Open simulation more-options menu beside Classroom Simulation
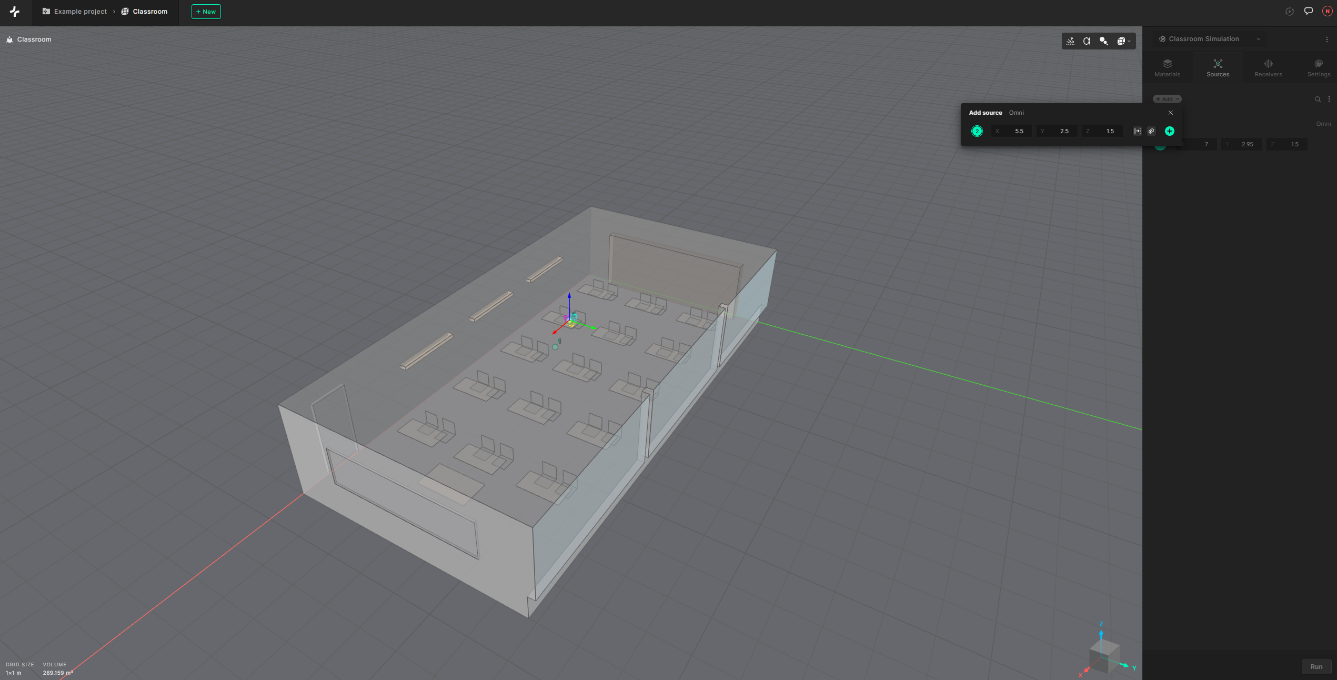 pyautogui.click(x=1327, y=39)
